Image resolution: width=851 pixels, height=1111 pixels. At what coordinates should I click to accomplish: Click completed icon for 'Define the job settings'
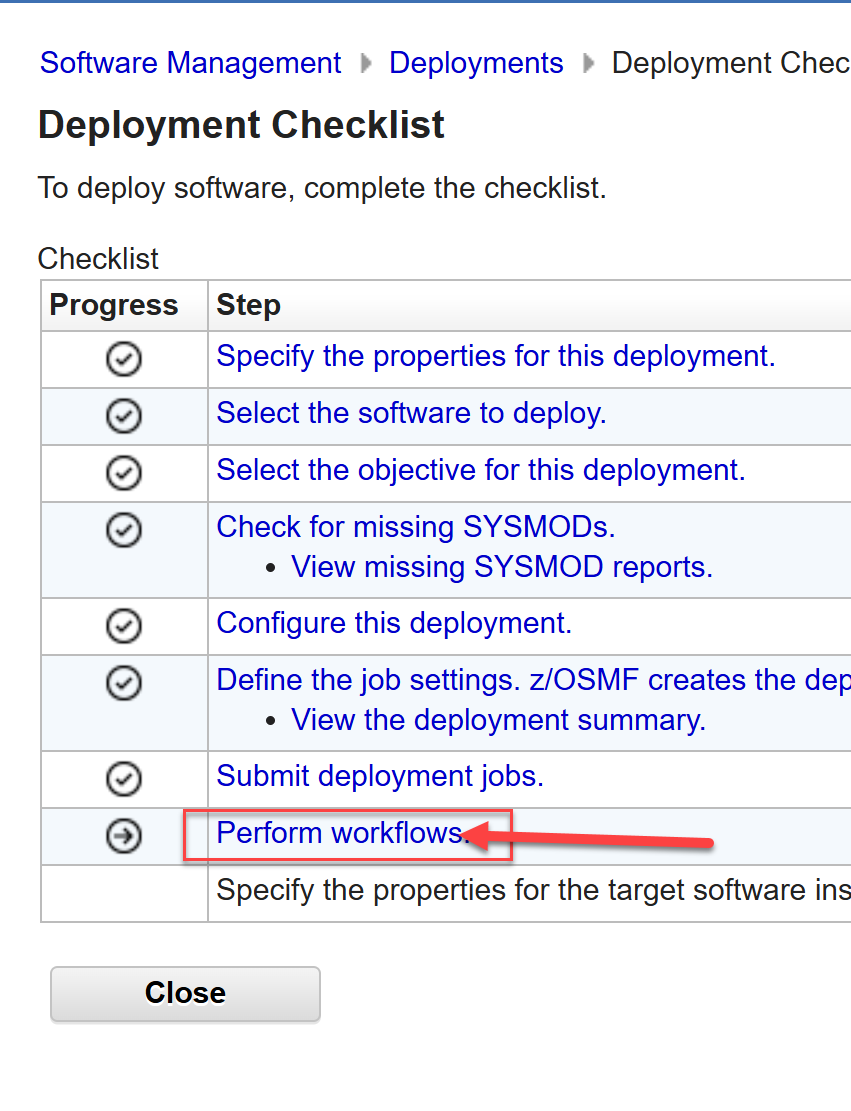click(123, 683)
